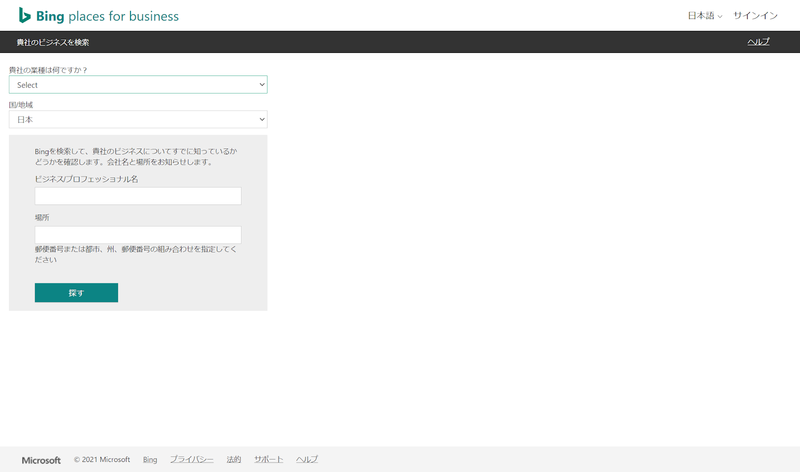Click the 場所 input field
The width and height of the screenshot is (800, 472).
138,235
